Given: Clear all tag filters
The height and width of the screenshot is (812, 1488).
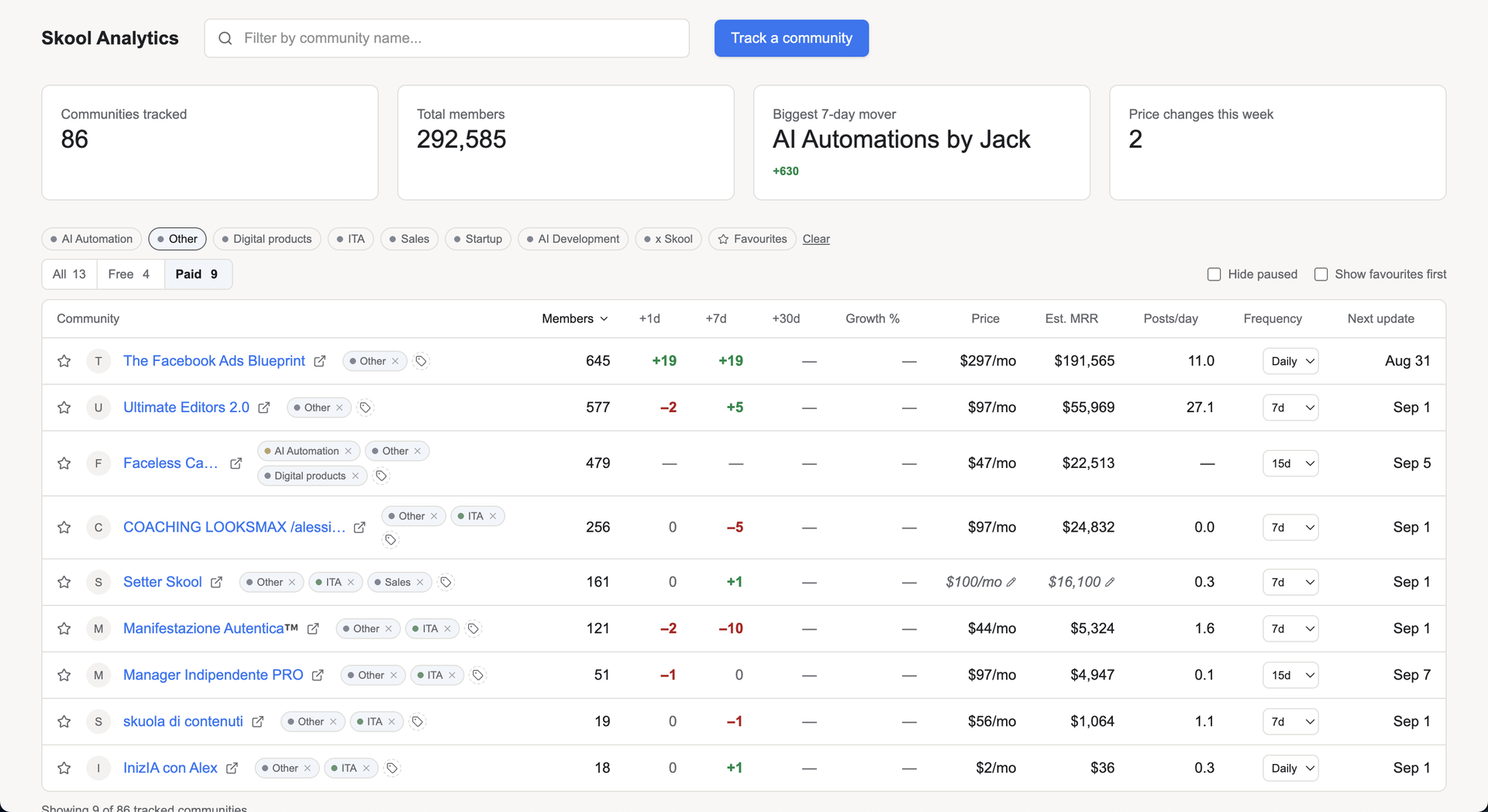Looking at the screenshot, I should point(816,239).
